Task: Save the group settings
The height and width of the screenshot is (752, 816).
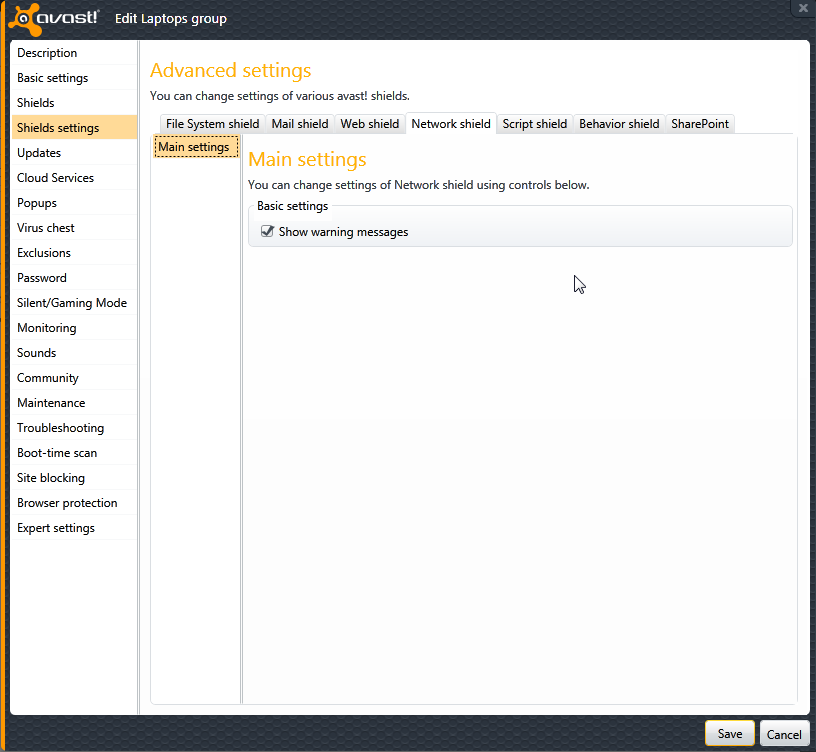Action: click(730, 734)
